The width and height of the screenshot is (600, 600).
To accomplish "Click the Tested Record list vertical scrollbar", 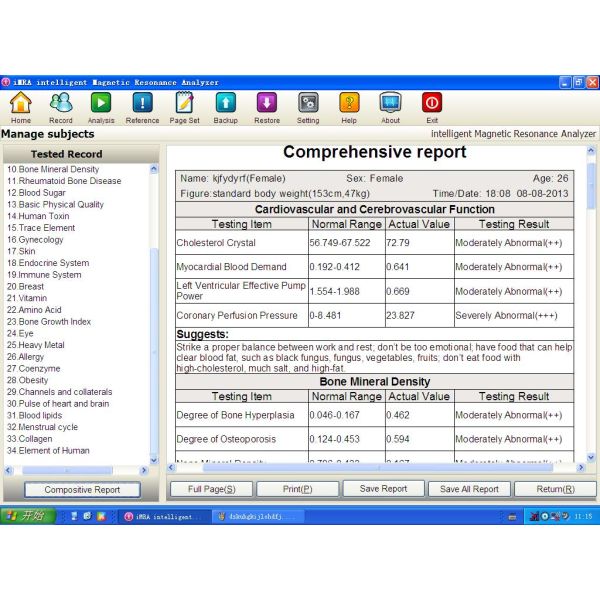I will point(154,310).
